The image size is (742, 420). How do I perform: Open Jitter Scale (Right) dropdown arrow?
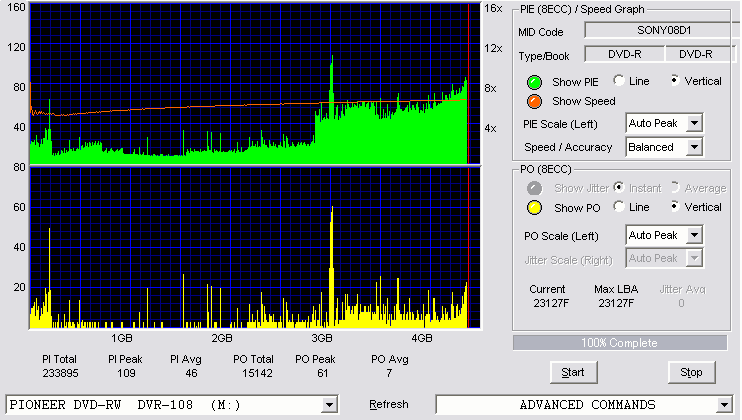click(x=694, y=258)
